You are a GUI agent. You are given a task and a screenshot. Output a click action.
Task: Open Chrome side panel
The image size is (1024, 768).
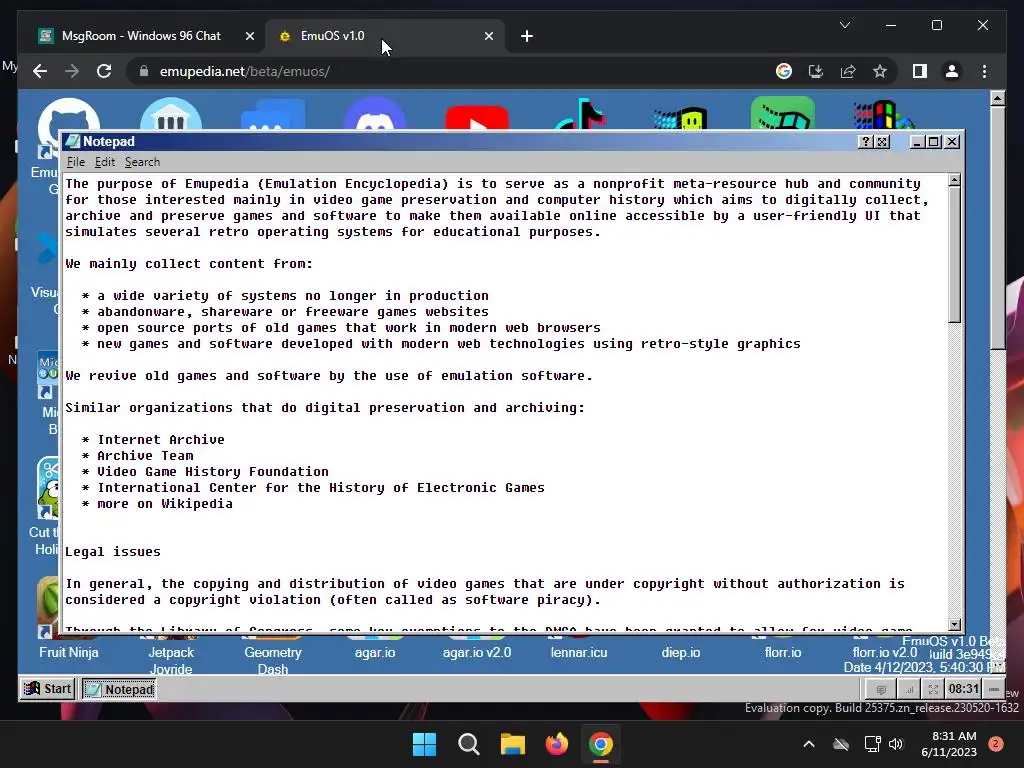[x=920, y=71]
